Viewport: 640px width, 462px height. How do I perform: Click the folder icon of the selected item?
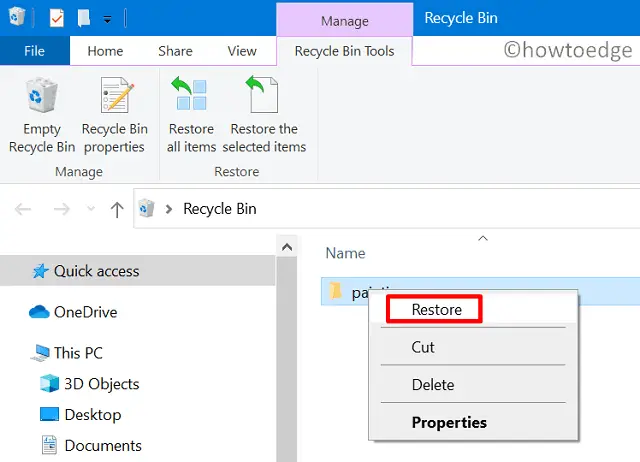click(335, 291)
